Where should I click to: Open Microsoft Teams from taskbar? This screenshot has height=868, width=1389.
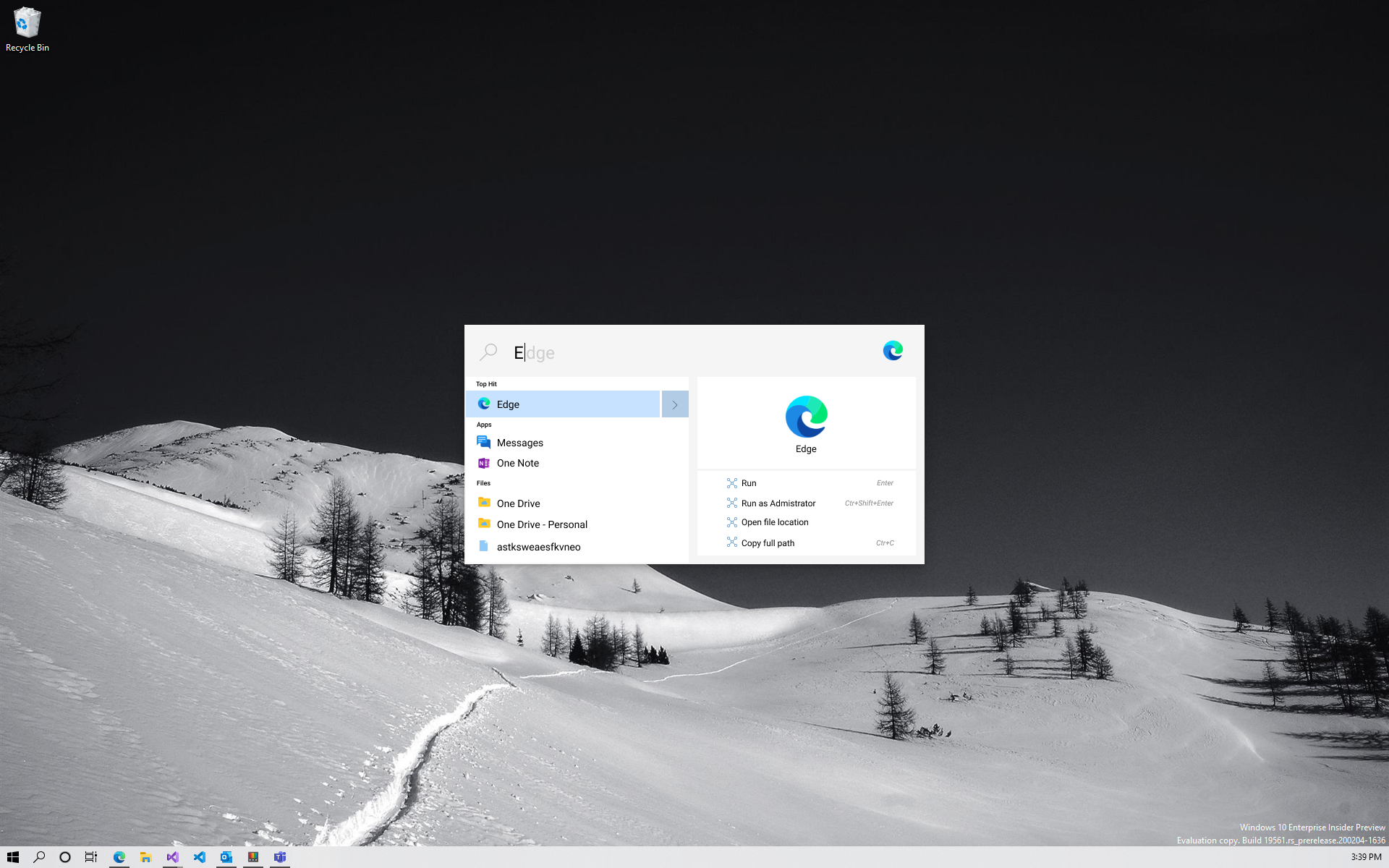pos(280,857)
